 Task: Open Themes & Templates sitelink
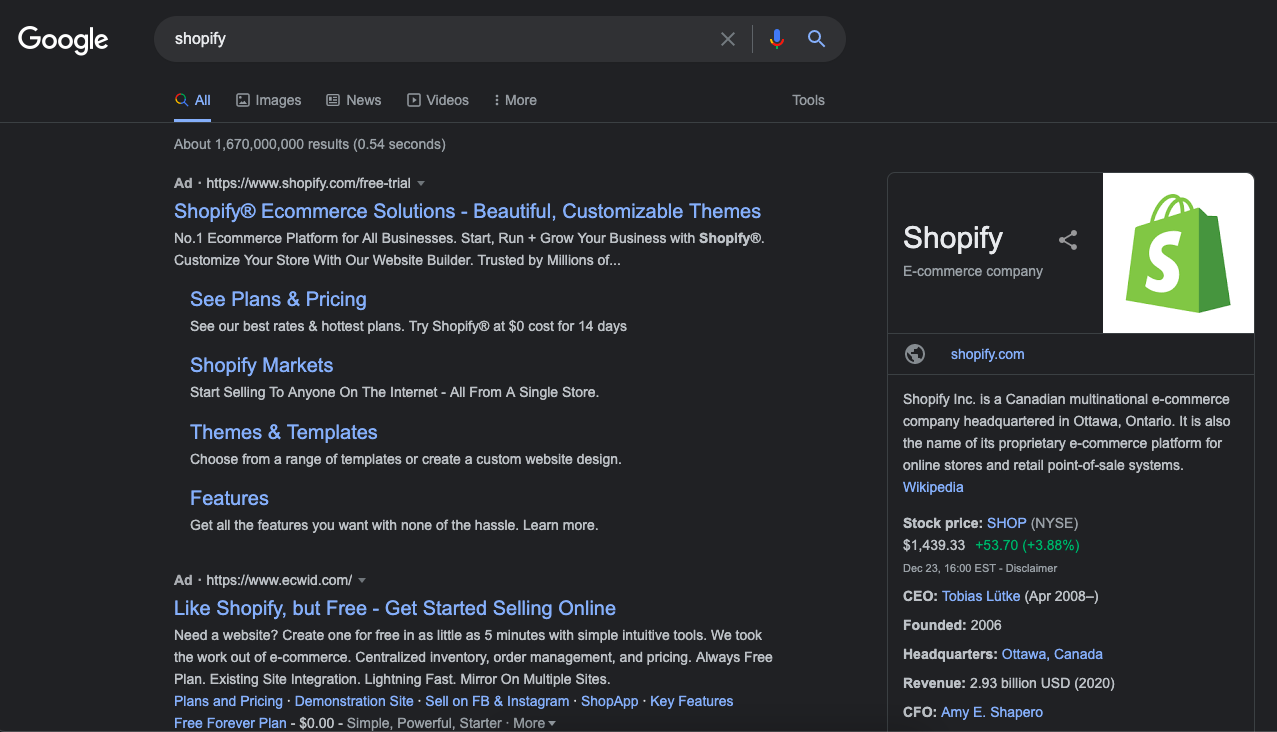(284, 432)
